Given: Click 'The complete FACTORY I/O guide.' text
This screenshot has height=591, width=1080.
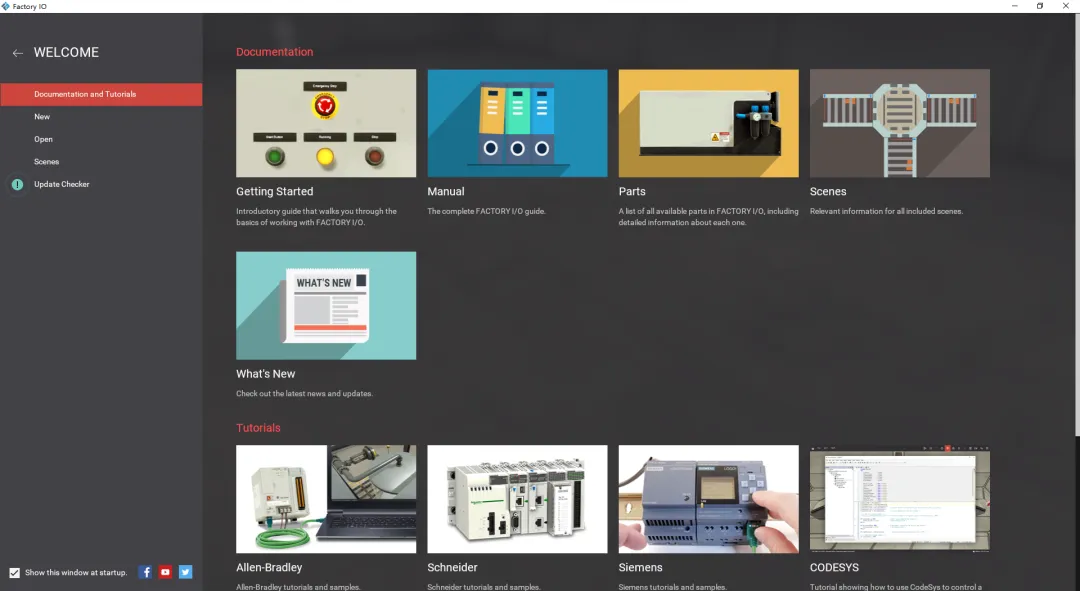Looking at the screenshot, I should tap(486, 211).
